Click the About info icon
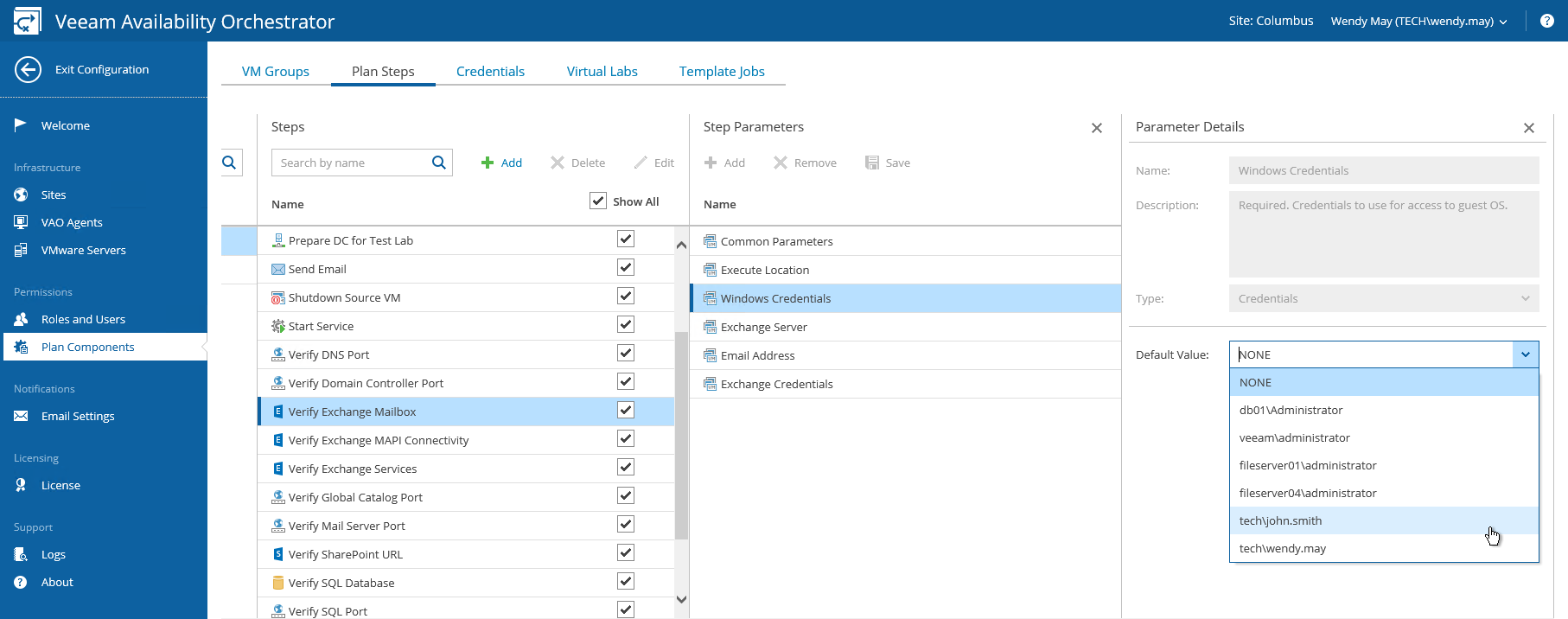Screen dimensions: 1568x619 point(21,582)
